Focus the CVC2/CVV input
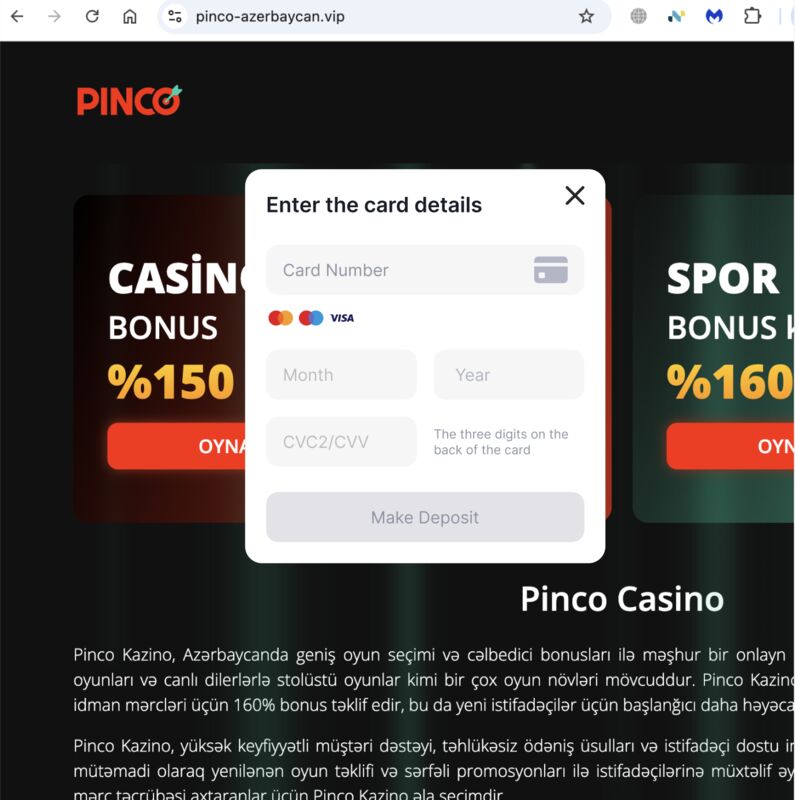 tap(341, 442)
